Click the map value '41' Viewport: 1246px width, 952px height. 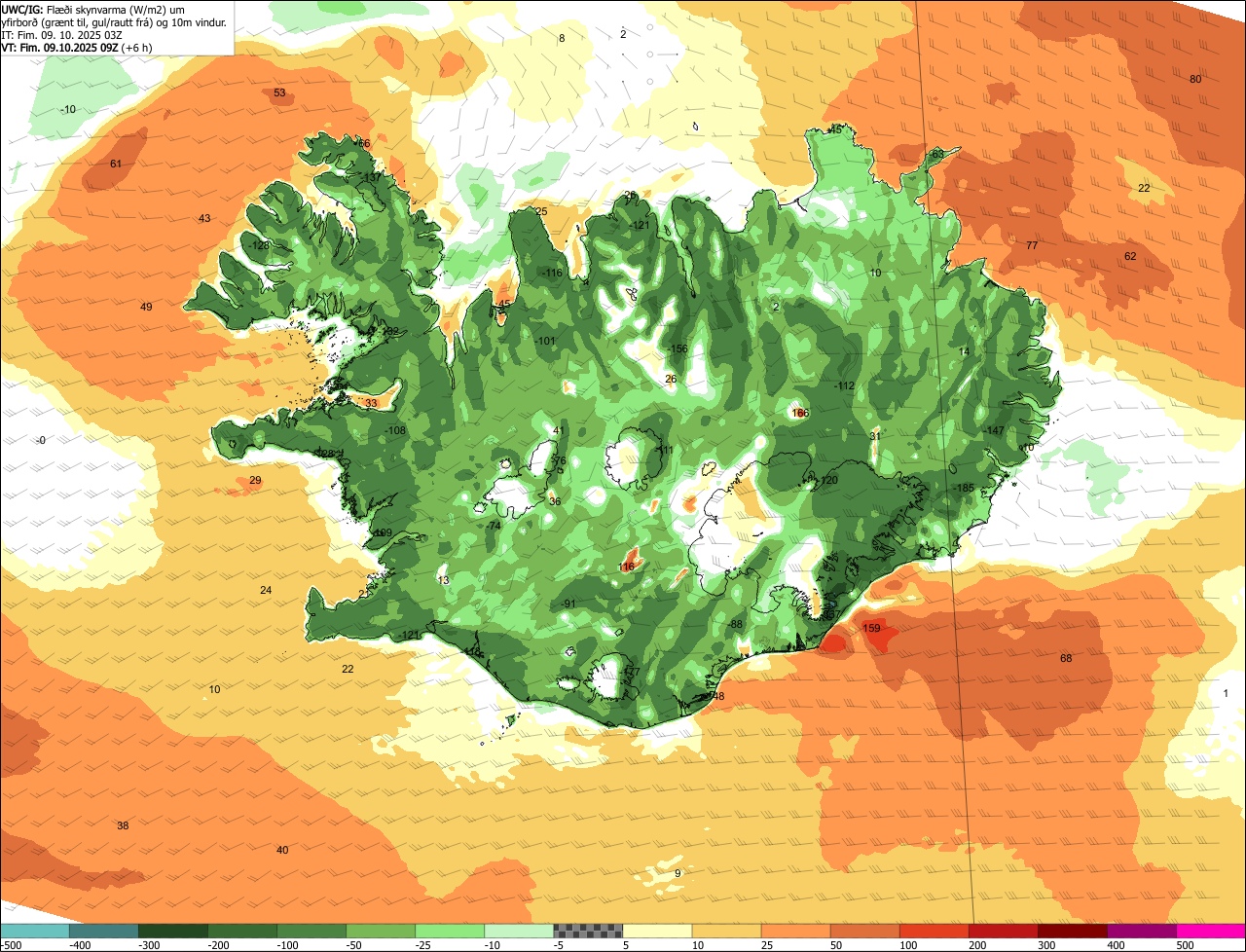[559, 430]
